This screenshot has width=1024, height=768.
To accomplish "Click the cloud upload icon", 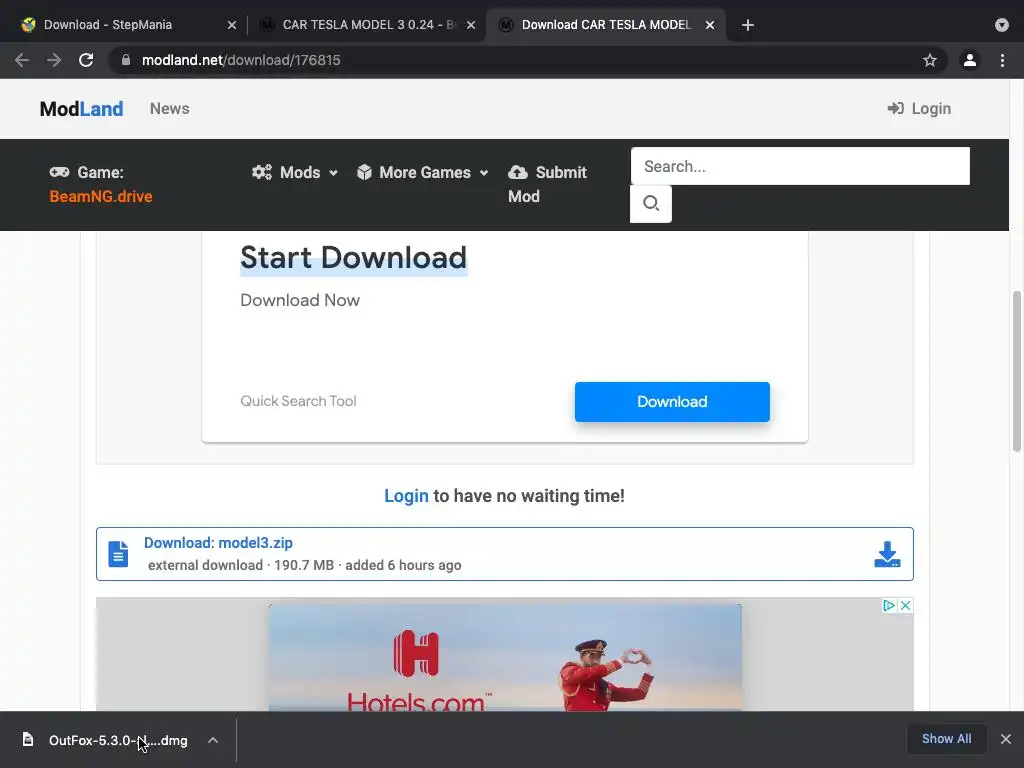I will (518, 172).
